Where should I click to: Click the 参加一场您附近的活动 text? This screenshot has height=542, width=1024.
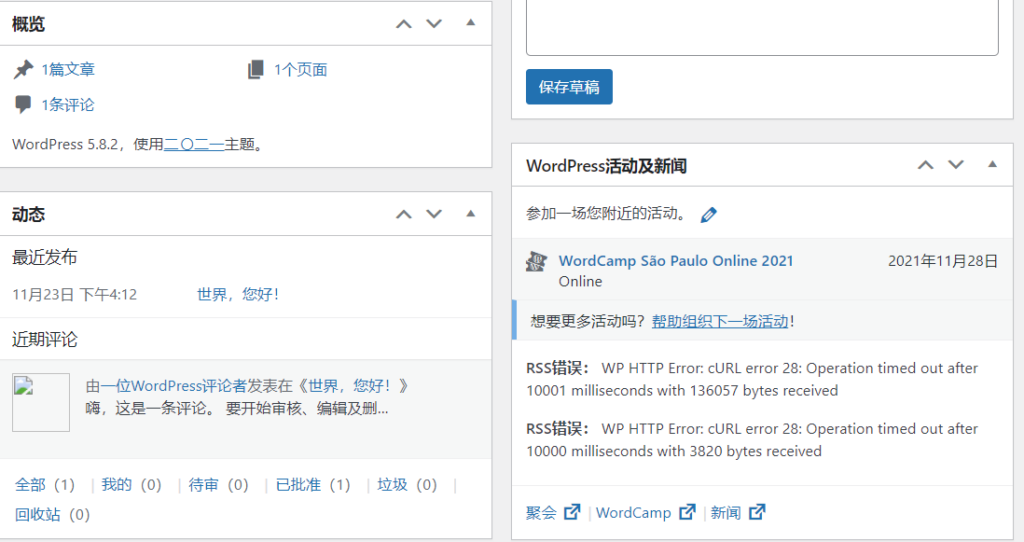coord(606,214)
